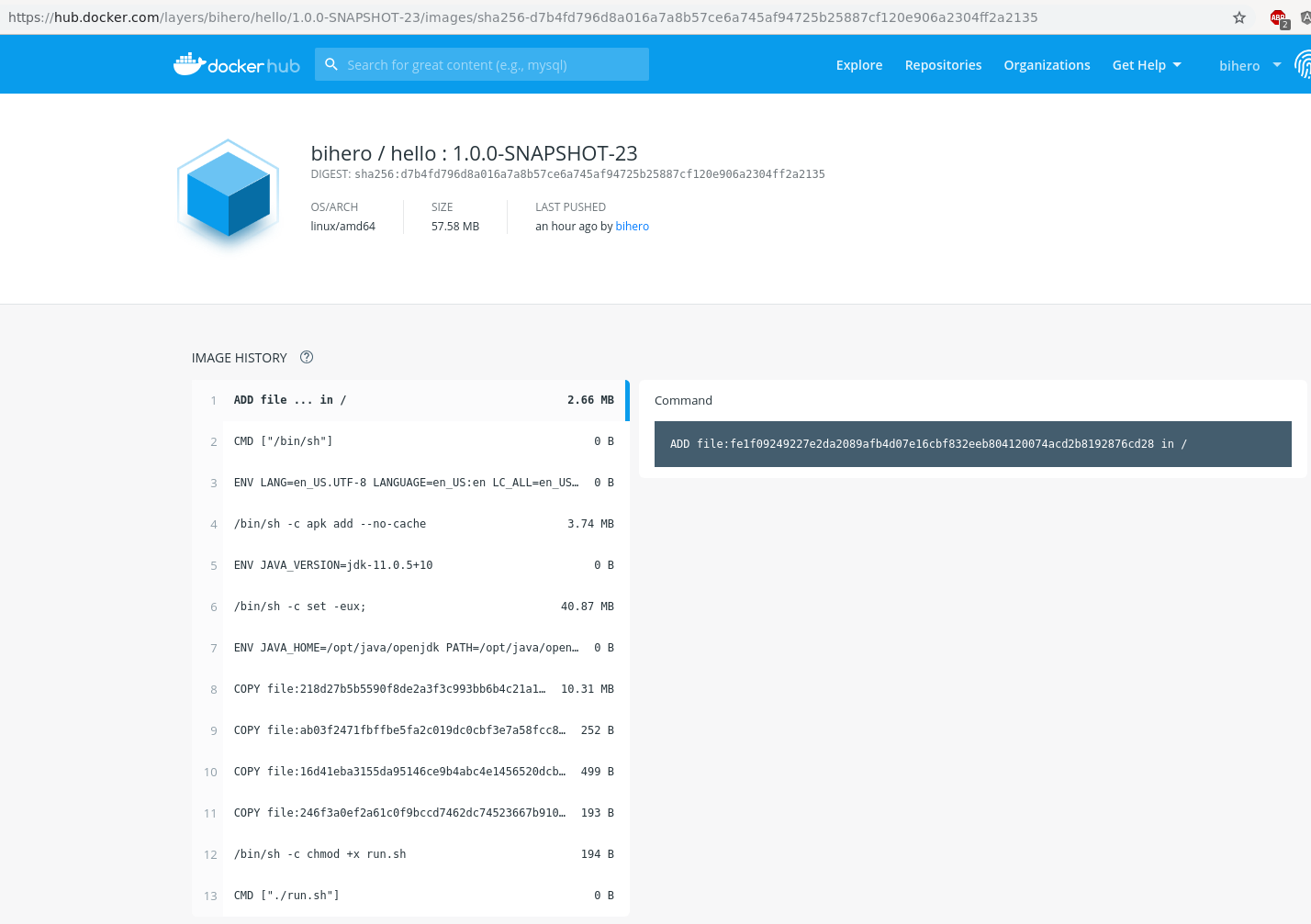The height and width of the screenshot is (924, 1311).
Task: Select layer 1 ADD file in /
Action: (x=410, y=400)
